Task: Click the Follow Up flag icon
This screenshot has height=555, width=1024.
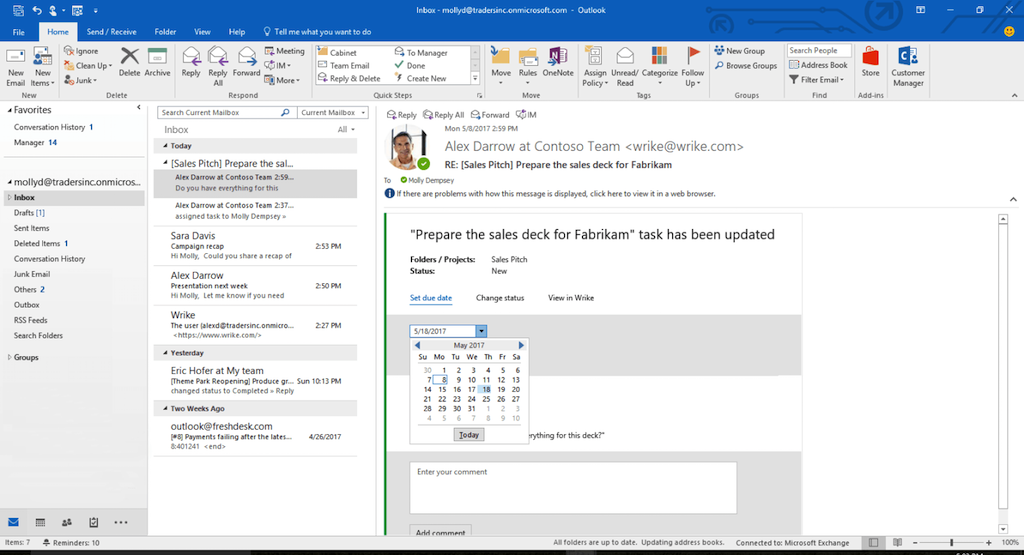Action: pyautogui.click(x=693, y=57)
